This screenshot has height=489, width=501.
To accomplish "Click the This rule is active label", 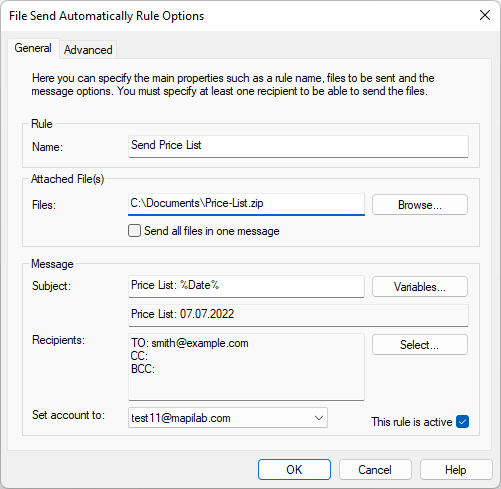I will pyautogui.click(x=412, y=422).
